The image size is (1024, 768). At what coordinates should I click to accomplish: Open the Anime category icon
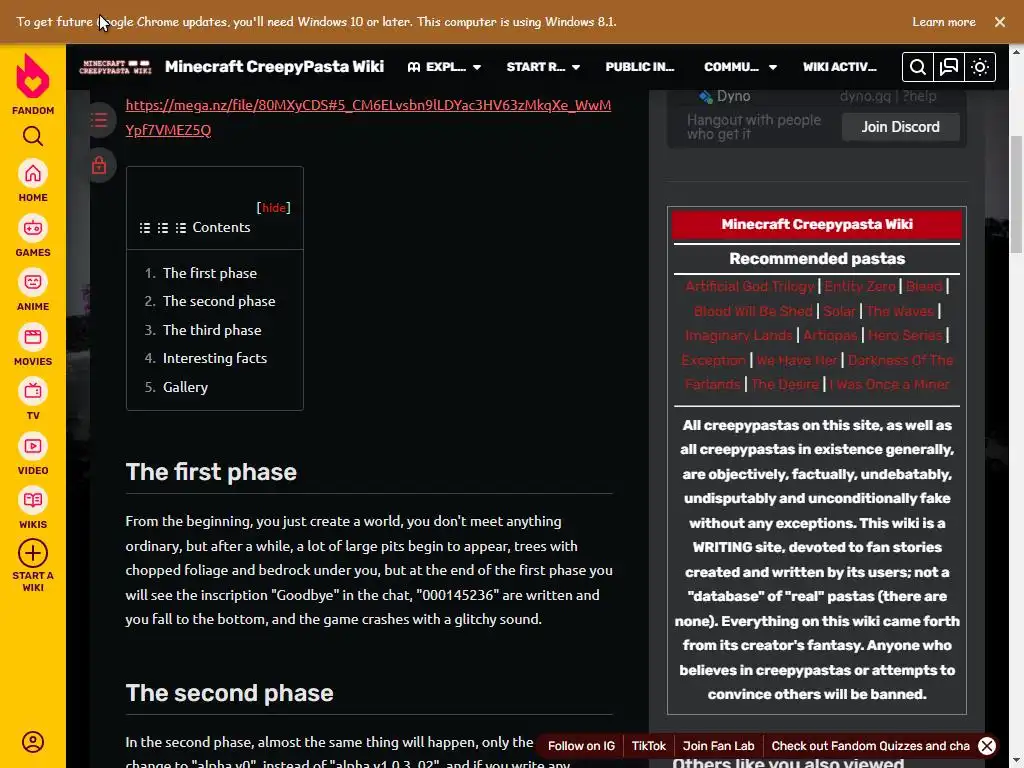click(33, 282)
